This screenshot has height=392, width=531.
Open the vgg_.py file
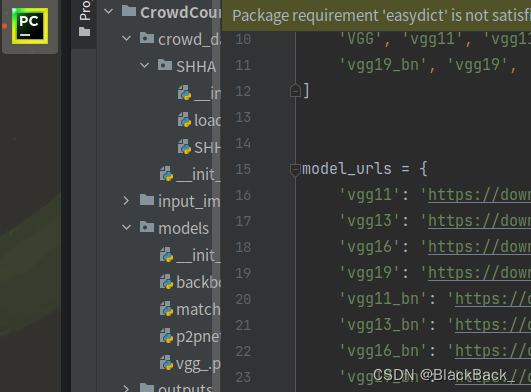pos(198,364)
